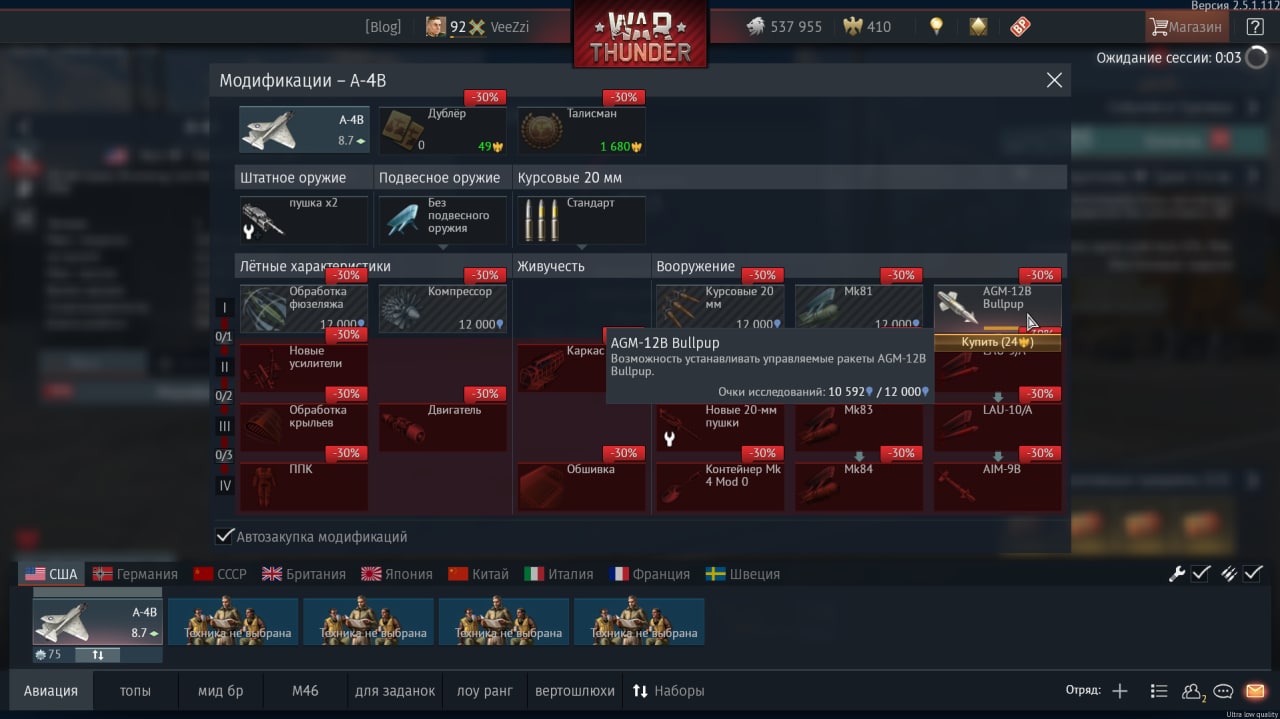This screenshot has width=1280, height=719.
Task: Select the топы preset tab
Action: tap(136, 691)
